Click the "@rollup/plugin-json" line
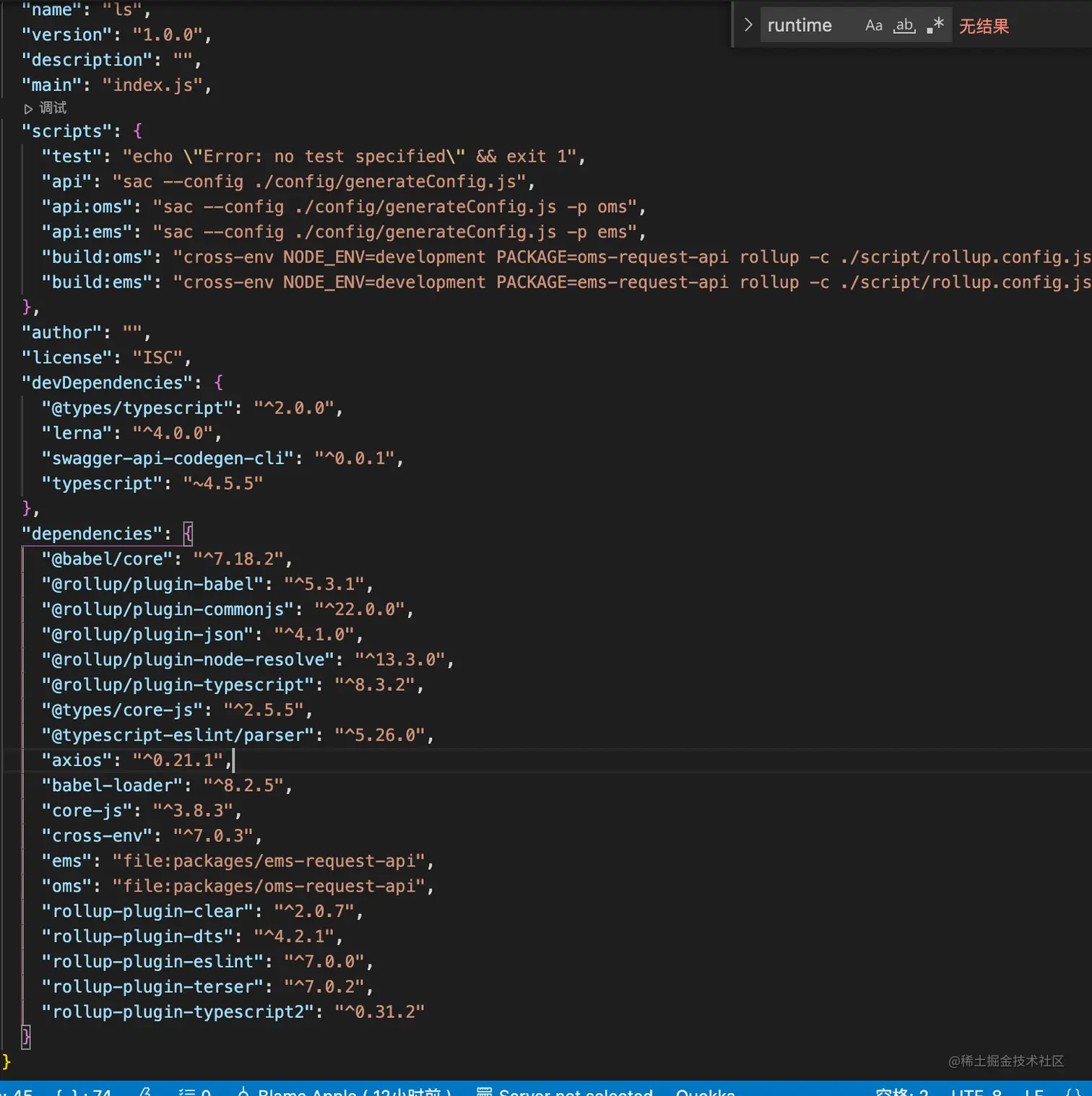 pyautogui.click(x=202, y=635)
